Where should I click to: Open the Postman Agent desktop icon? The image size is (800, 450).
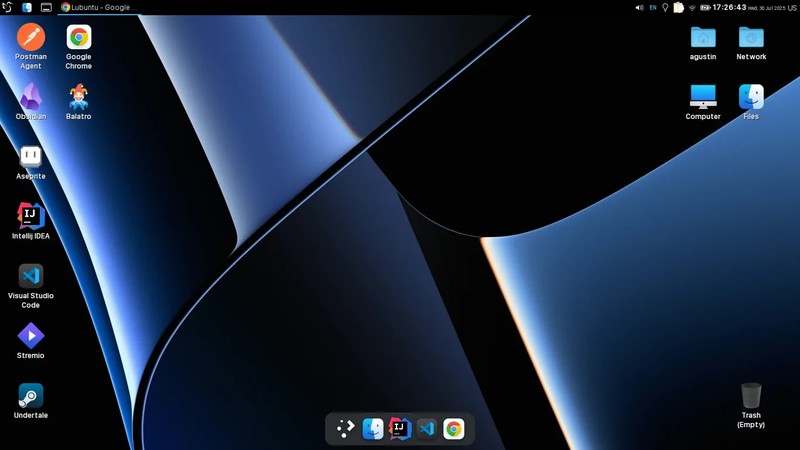[31, 46]
